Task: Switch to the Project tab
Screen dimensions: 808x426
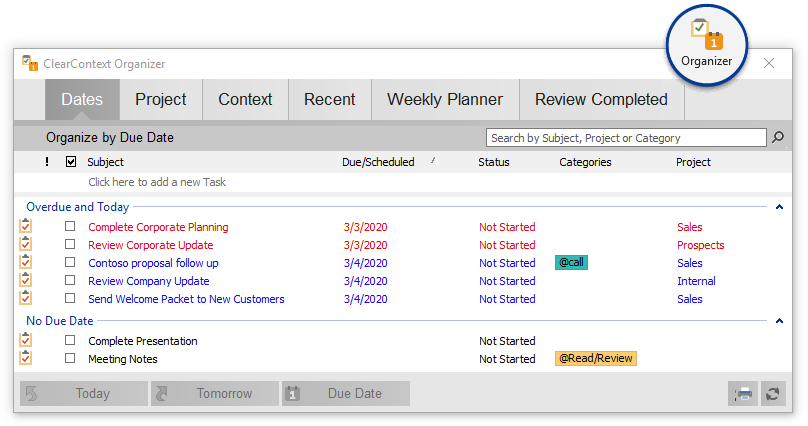Action: pyautogui.click(x=161, y=99)
